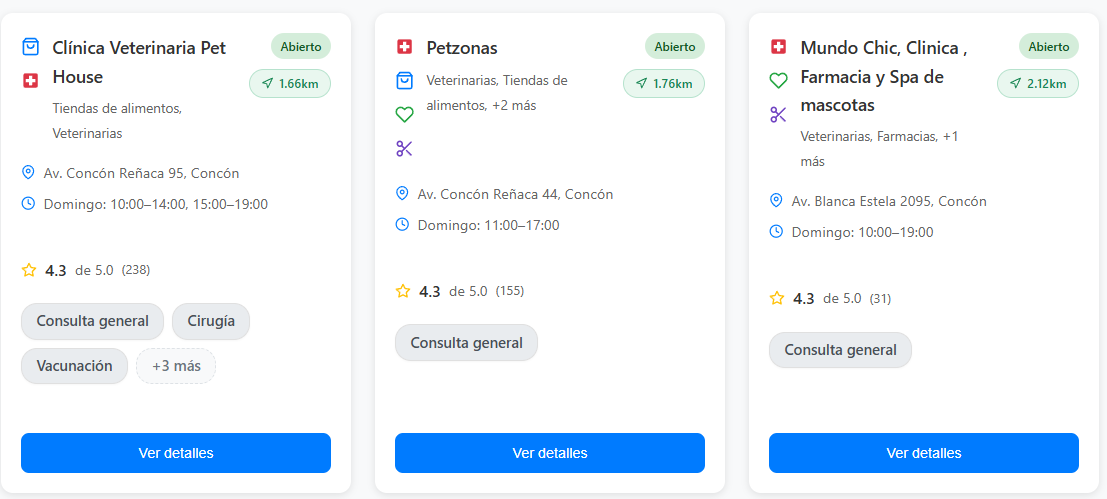Open Ver detalles for Clínica Veterinaria Pet House
This screenshot has height=499, width=1107.
click(x=176, y=453)
